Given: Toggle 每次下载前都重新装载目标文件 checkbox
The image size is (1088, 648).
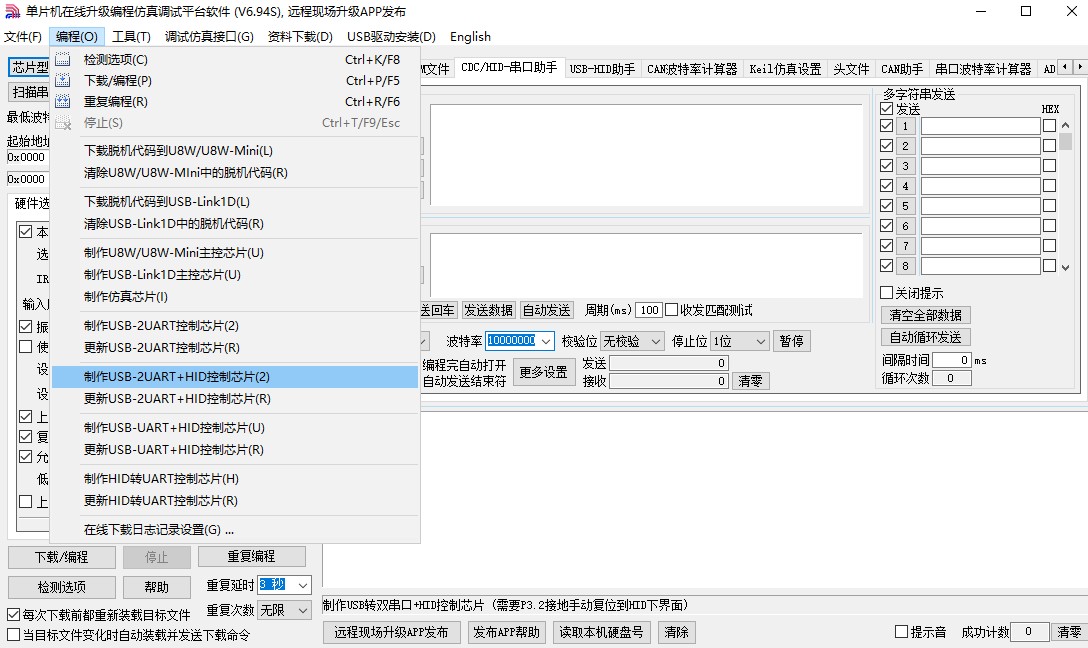Looking at the screenshot, I should coord(13,615).
